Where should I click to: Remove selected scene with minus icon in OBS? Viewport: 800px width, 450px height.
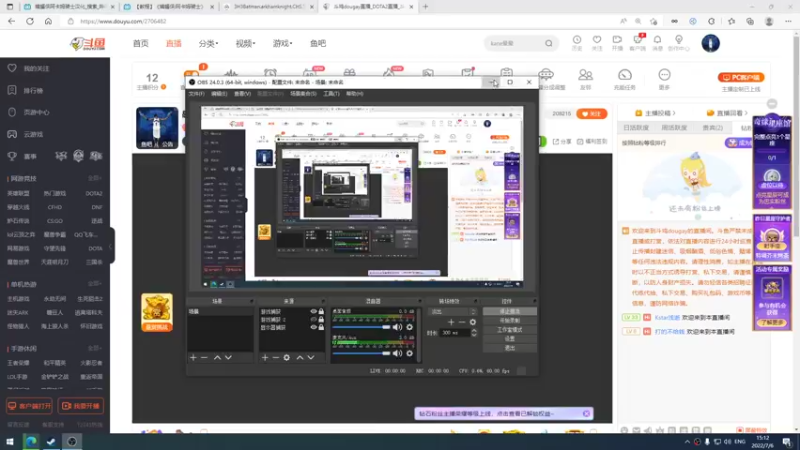click(x=204, y=358)
